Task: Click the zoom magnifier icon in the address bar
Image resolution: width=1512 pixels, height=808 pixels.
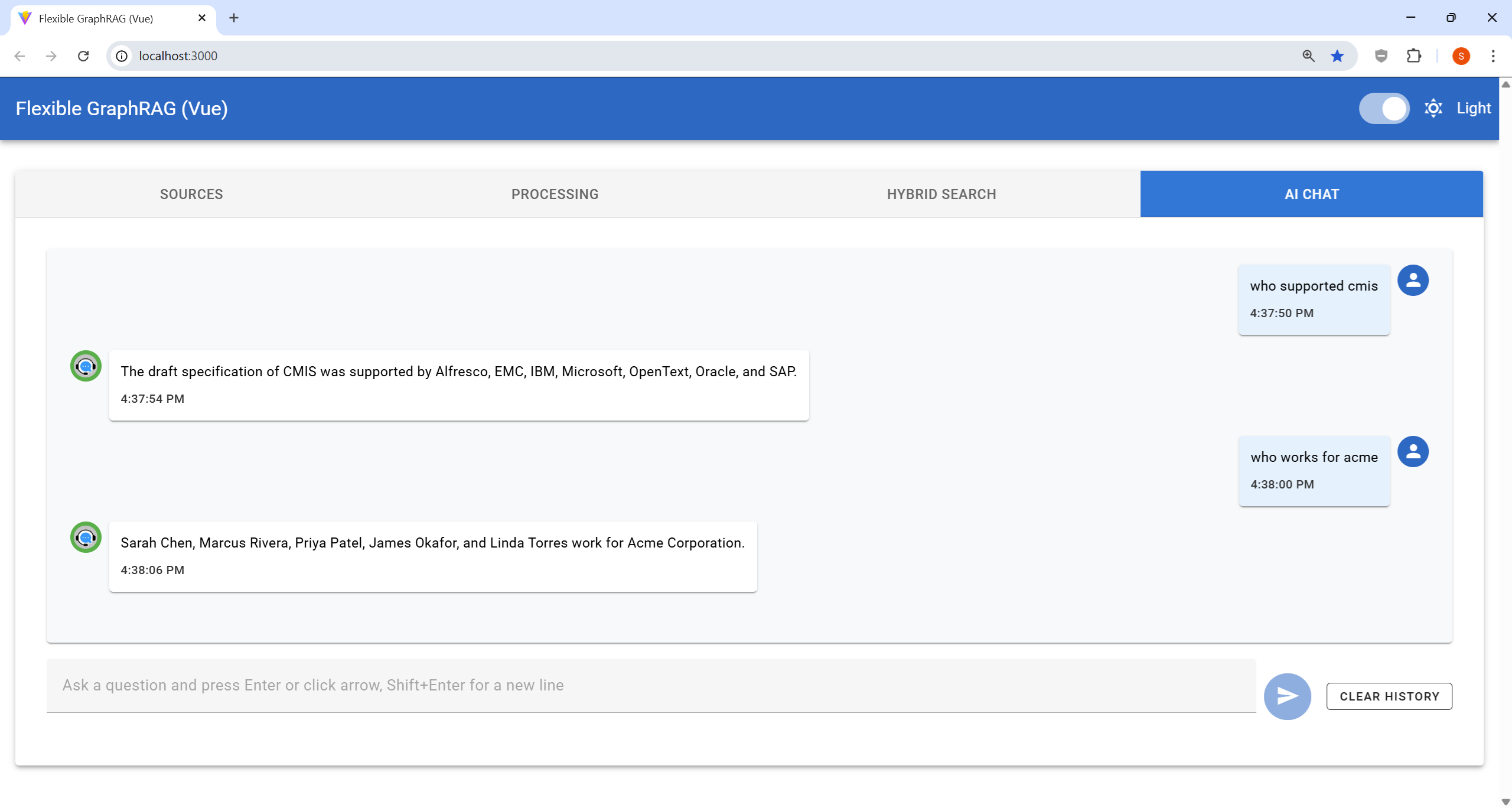Action: click(x=1308, y=56)
